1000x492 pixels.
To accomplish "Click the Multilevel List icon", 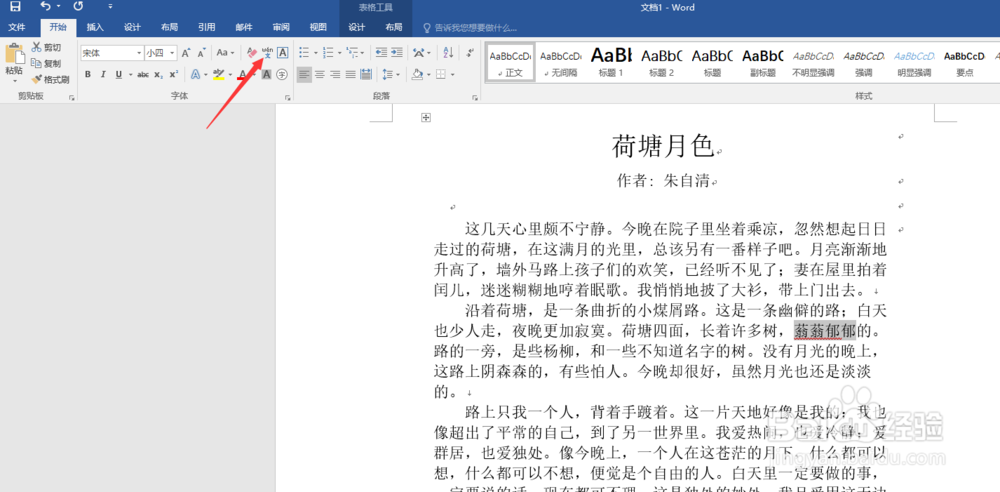I will [352, 52].
